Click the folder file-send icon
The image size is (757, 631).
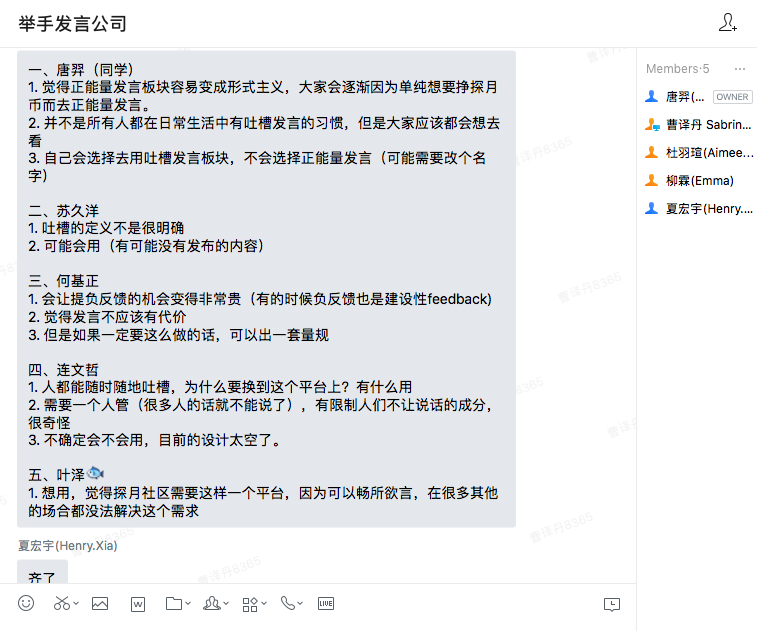(x=174, y=603)
